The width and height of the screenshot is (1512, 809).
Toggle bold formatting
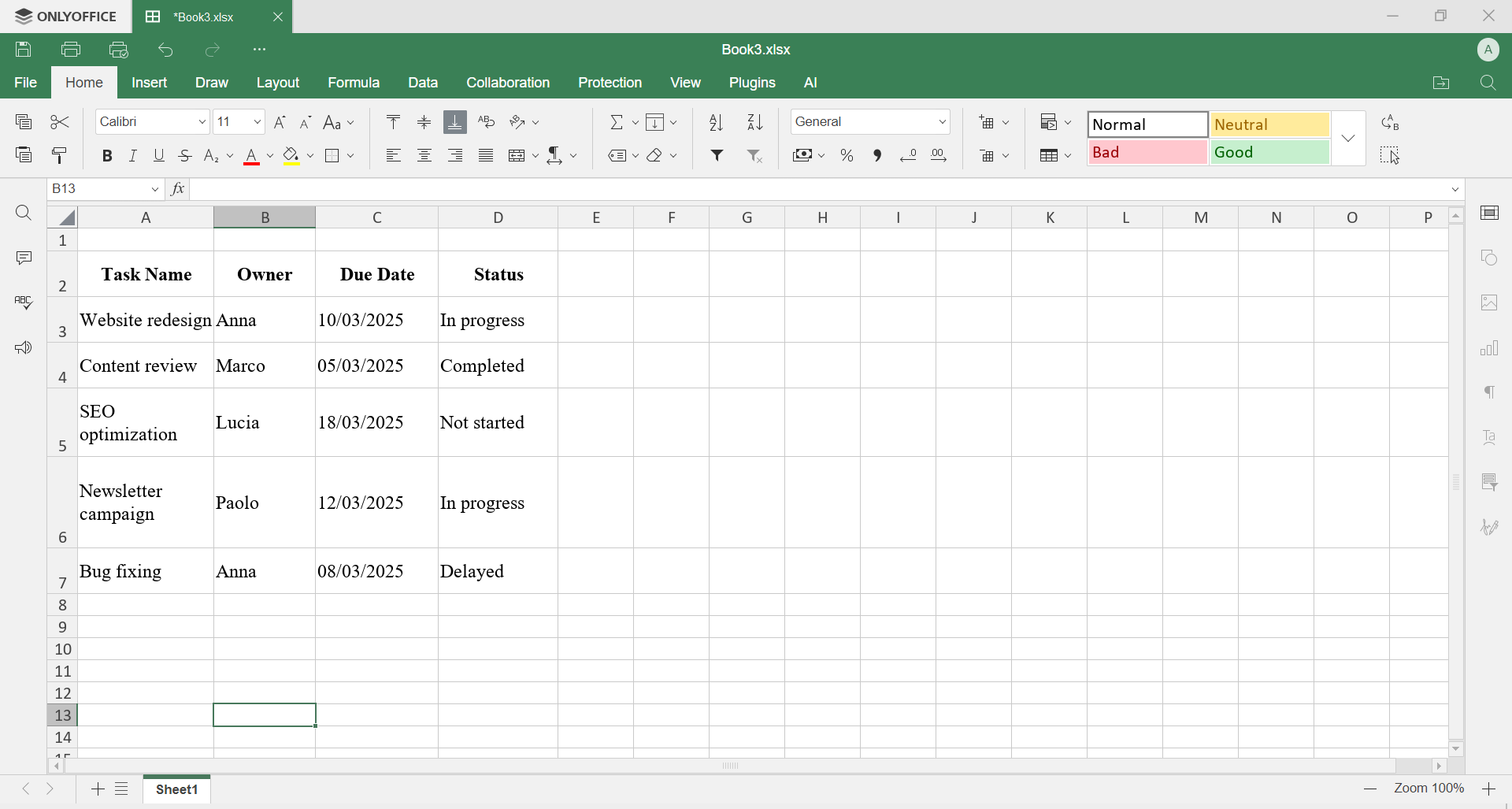[x=107, y=155]
